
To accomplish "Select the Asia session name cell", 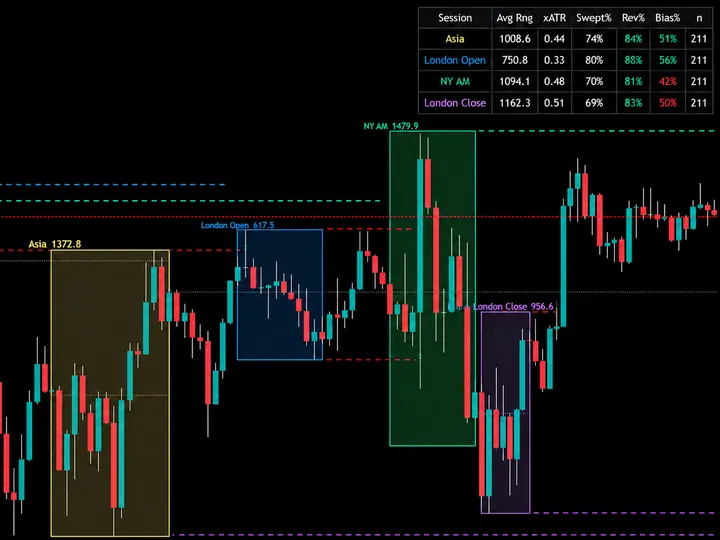I will pos(455,39).
